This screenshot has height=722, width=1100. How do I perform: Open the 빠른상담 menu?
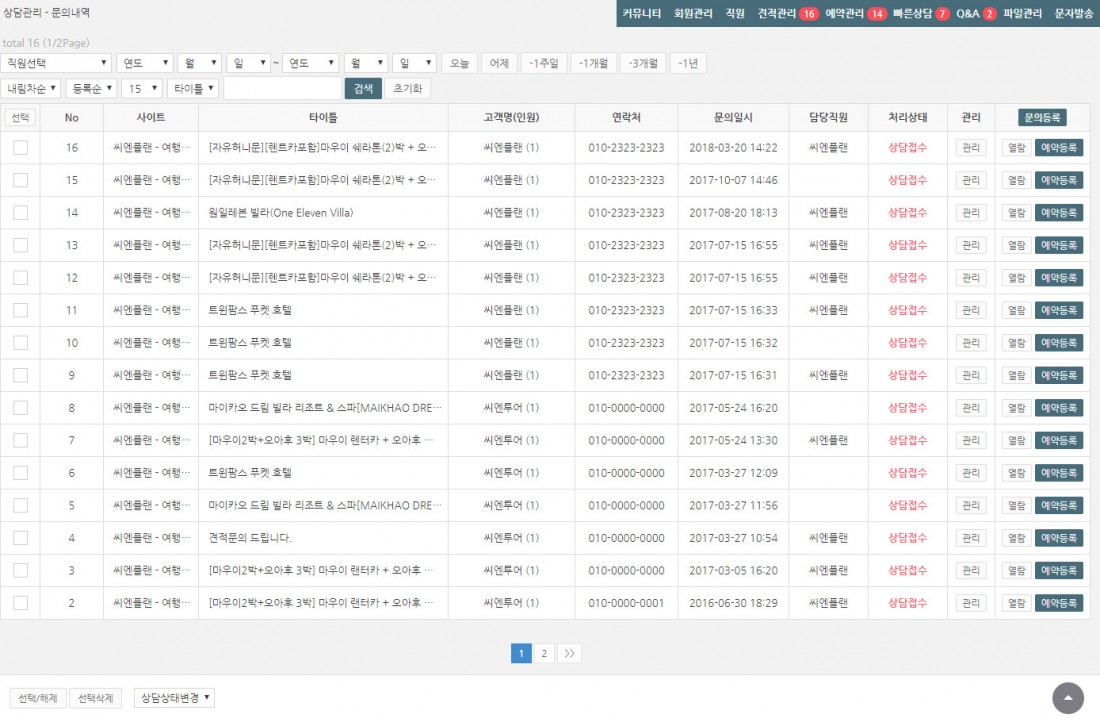click(920, 13)
